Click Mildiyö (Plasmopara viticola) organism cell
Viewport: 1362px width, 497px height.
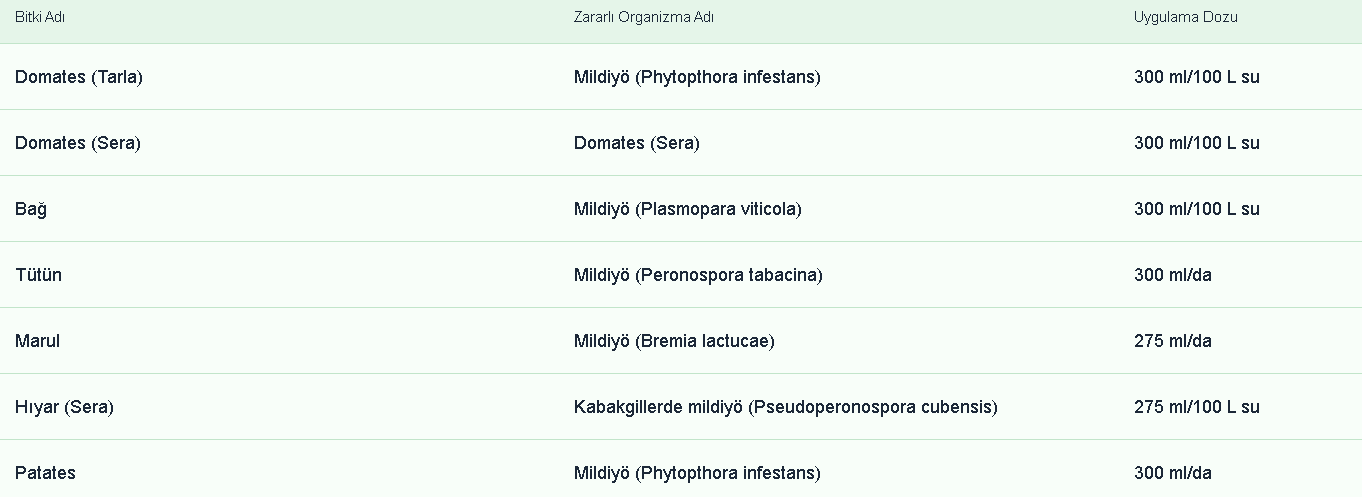click(687, 209)
